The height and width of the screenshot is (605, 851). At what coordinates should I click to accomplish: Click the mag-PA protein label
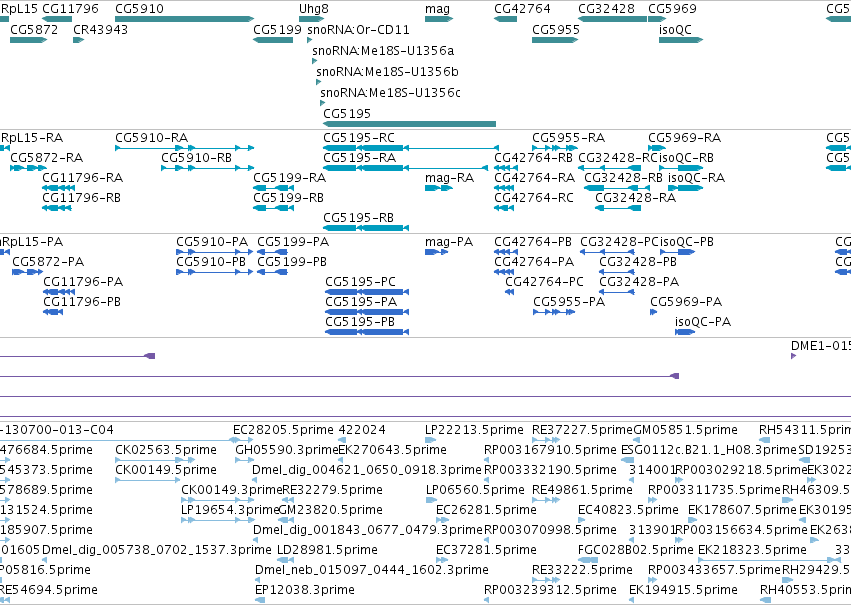click(x=449, y=242)
